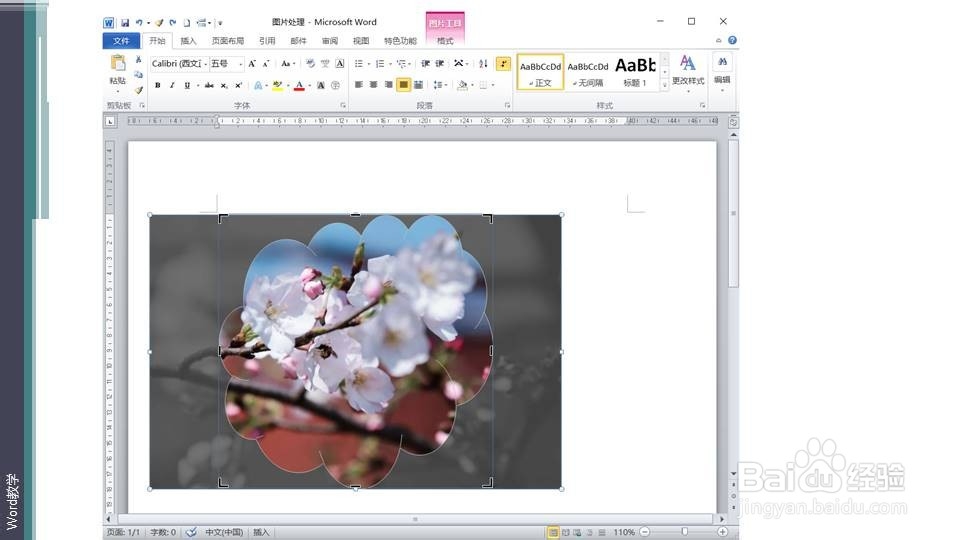
Task: Open the File tab
Action: tap(121, 40)
